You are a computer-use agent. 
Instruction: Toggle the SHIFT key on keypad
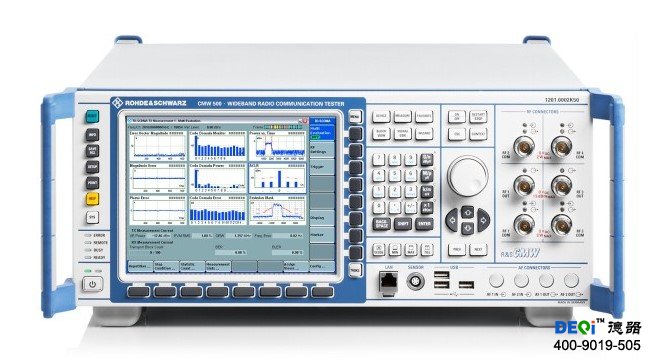coord(403,224)
